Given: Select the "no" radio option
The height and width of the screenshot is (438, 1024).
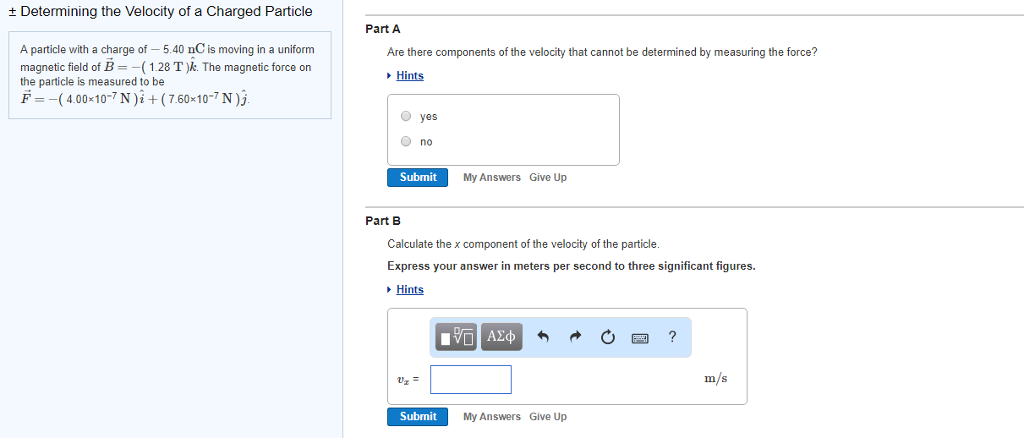Looking at the screenshot, I should (406, 141).
